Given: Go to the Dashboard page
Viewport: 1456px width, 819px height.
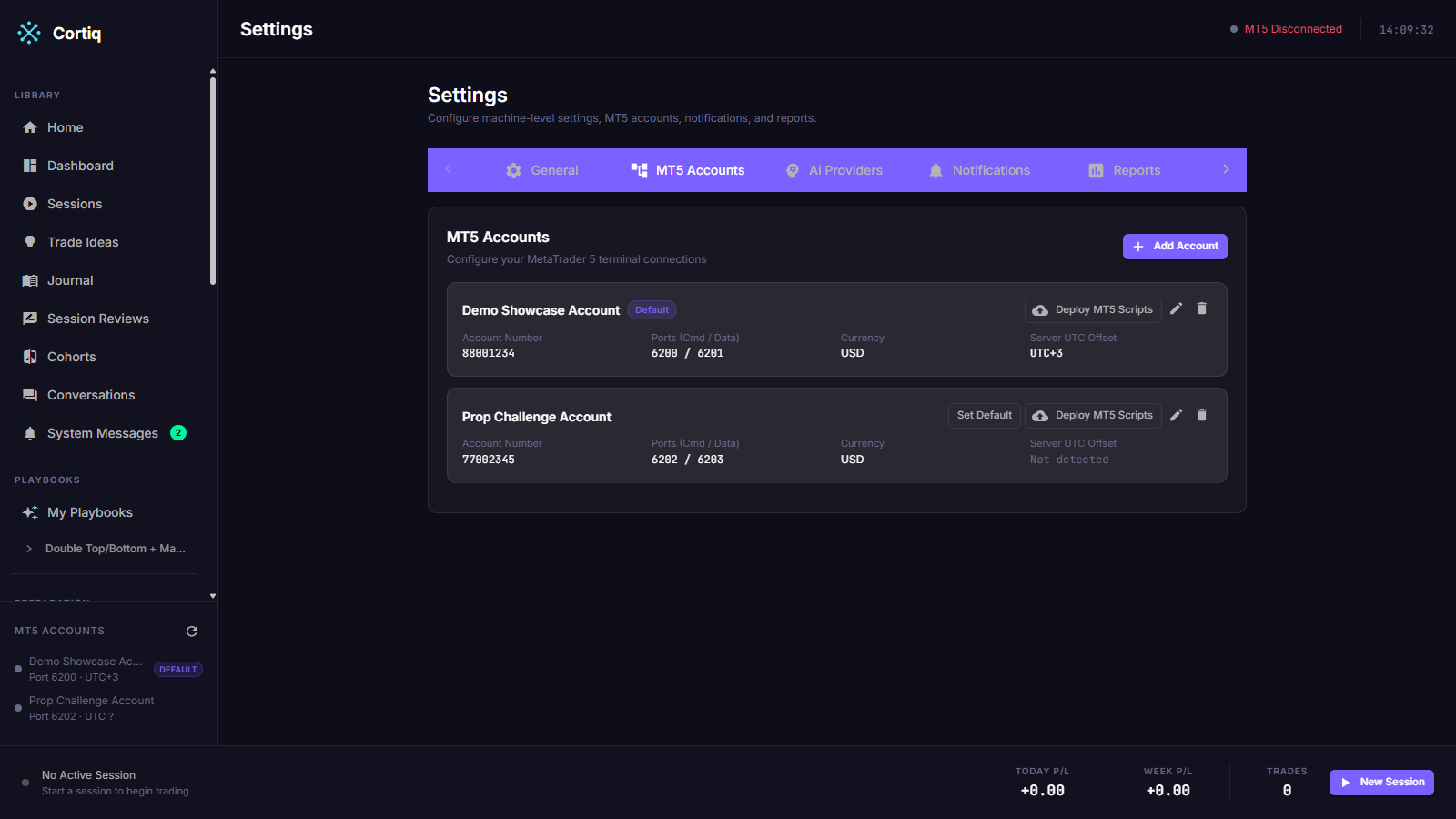Looking at the screenshot, I should point(105,166).
